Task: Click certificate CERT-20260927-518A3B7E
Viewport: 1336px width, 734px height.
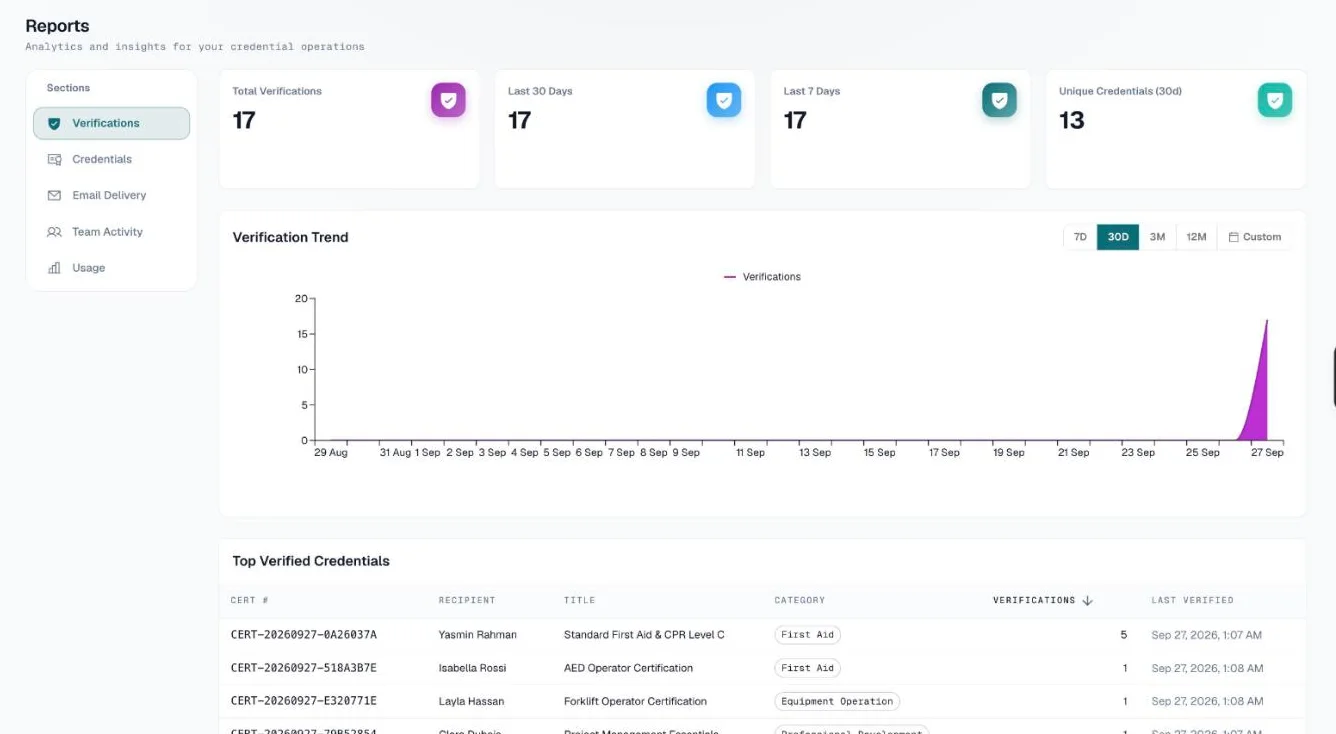Action: pyautogui.click(x=303, y=668)
